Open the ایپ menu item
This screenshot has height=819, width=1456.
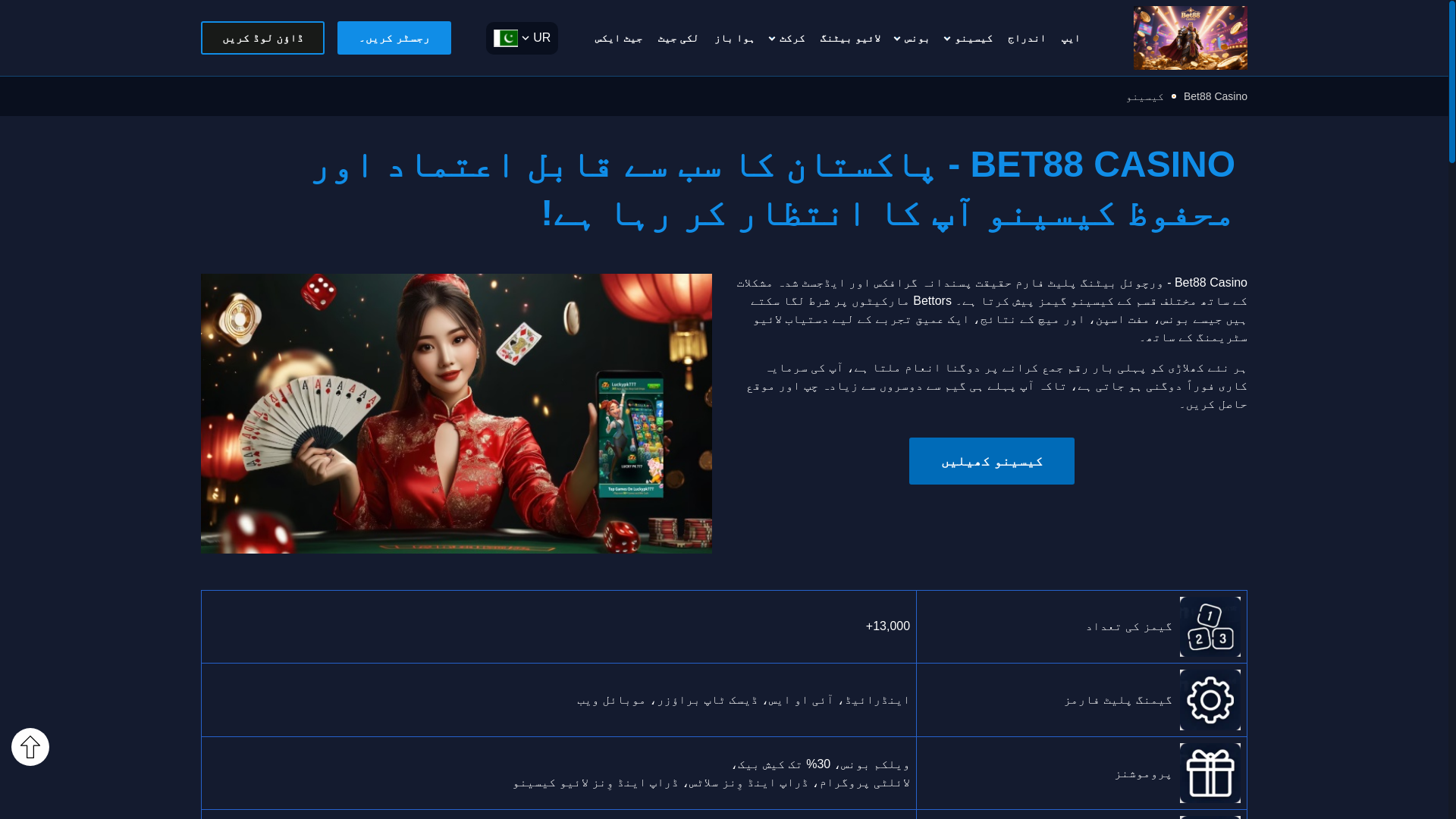1071,38
